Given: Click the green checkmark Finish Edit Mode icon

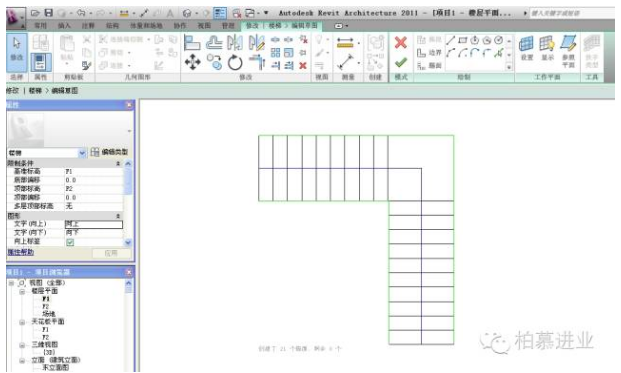Looking at the screenshot, I should point(401,62).
